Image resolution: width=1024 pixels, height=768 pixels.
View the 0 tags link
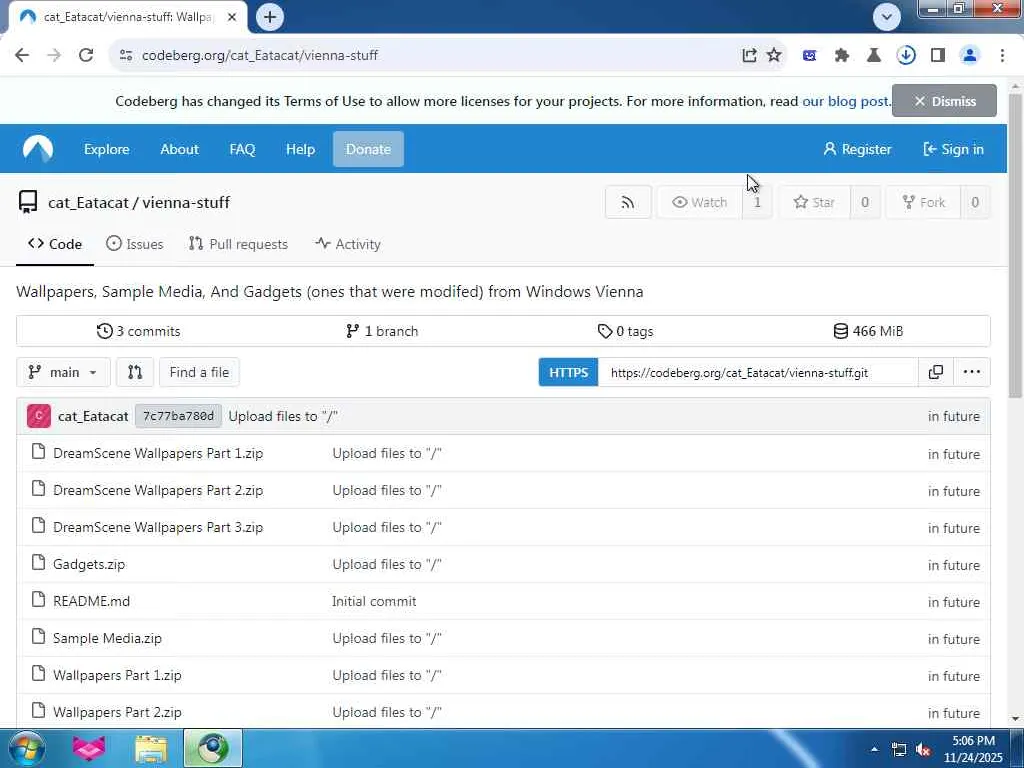625,331
